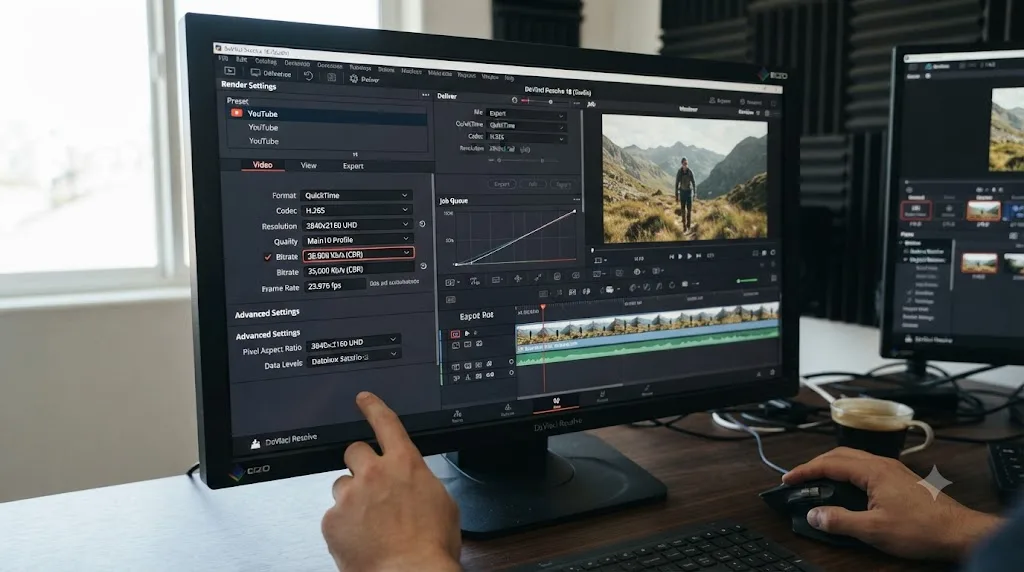This screenshot has width=1024, height=572.
Task: Click reset icon next to Resolution dropdown
Action: (x=423, y=224)
